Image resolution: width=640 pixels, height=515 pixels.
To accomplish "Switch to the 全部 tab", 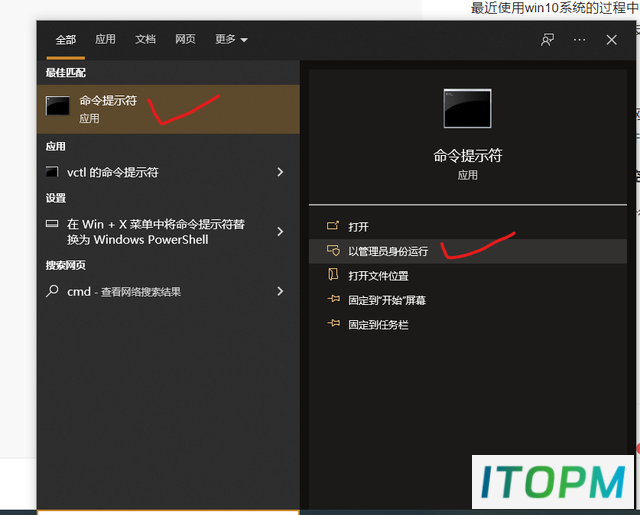I will 66,40.
